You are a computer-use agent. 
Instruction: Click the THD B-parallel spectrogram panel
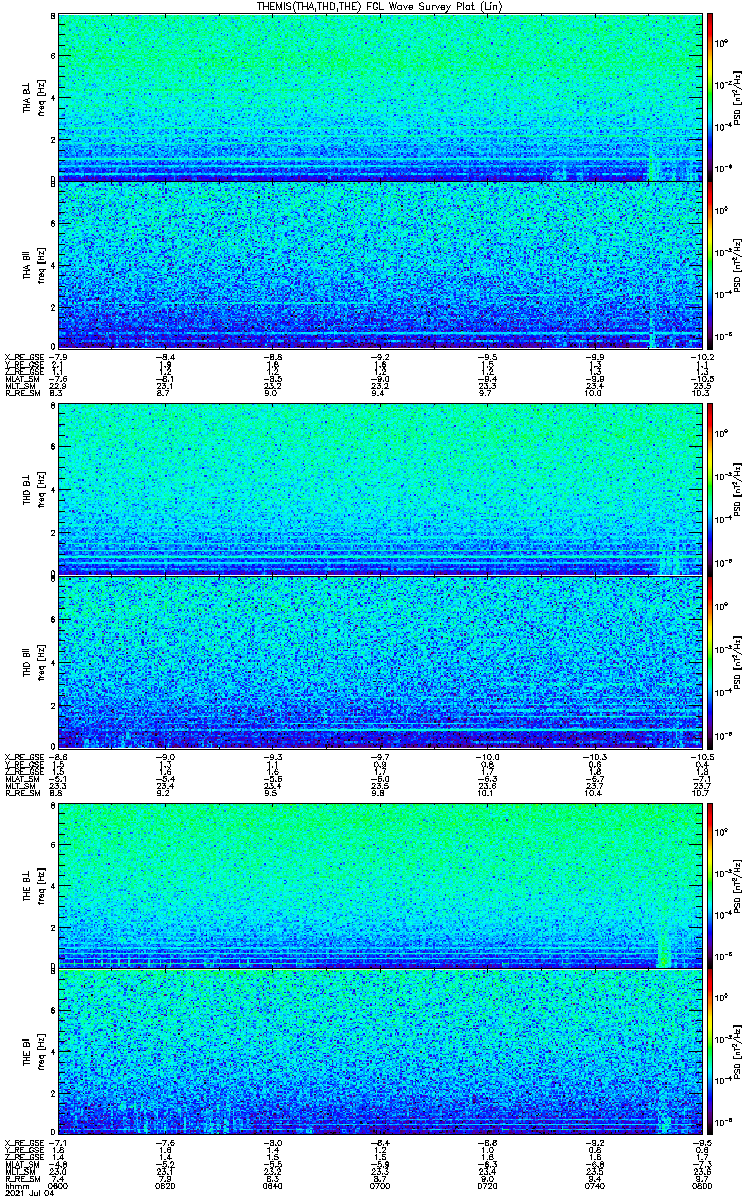380,662
